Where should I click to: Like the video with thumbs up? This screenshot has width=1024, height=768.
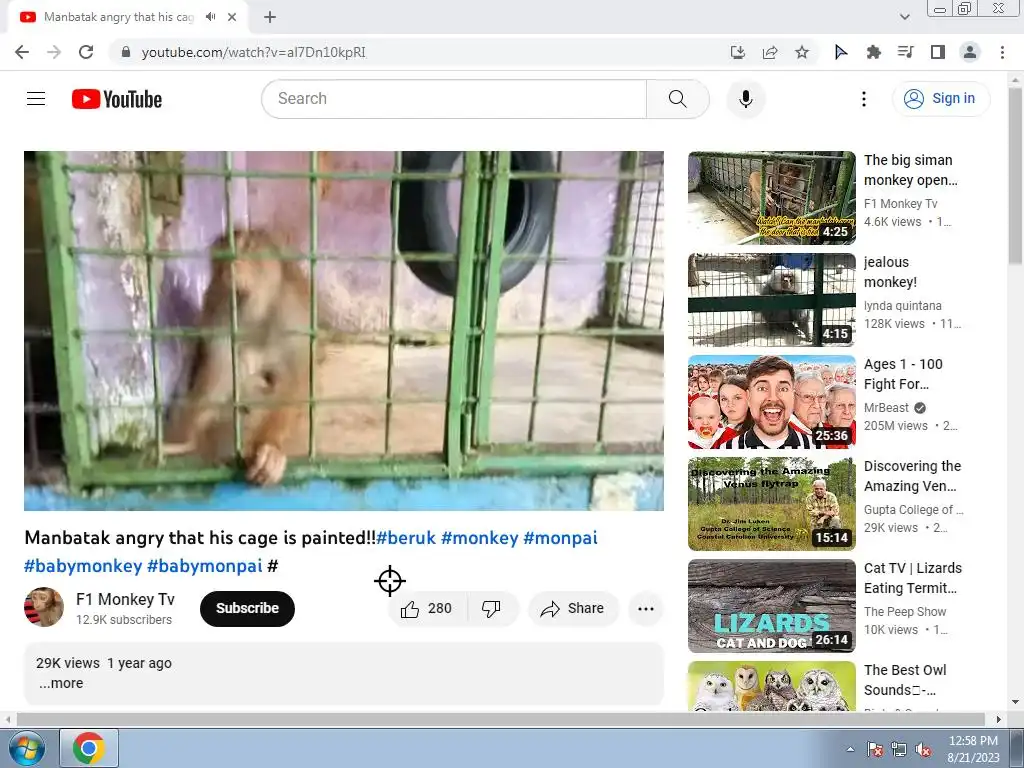pyautogui.click(x=427, y=609)
